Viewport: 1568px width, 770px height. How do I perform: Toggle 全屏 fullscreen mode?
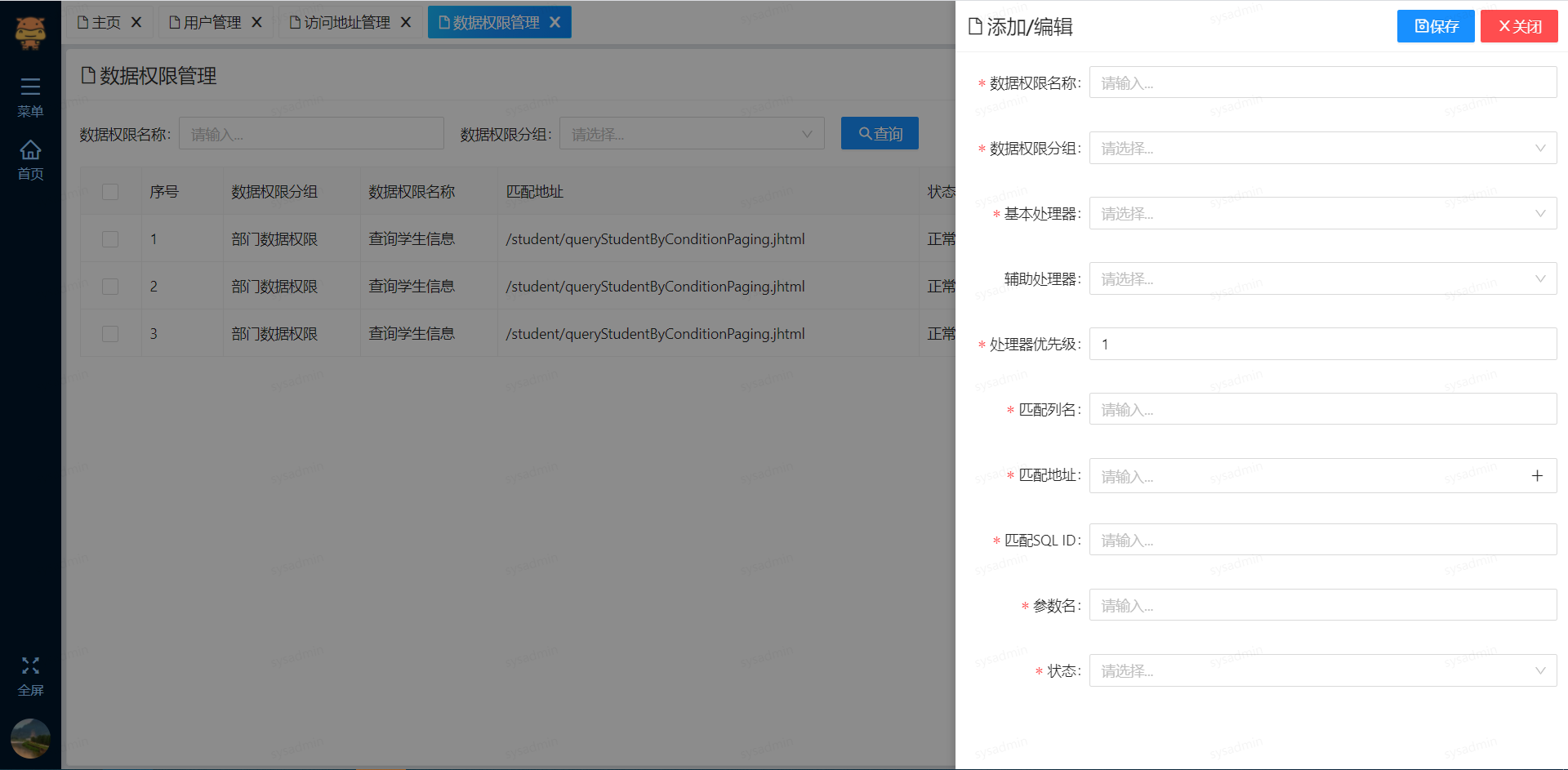pos(30,677)
